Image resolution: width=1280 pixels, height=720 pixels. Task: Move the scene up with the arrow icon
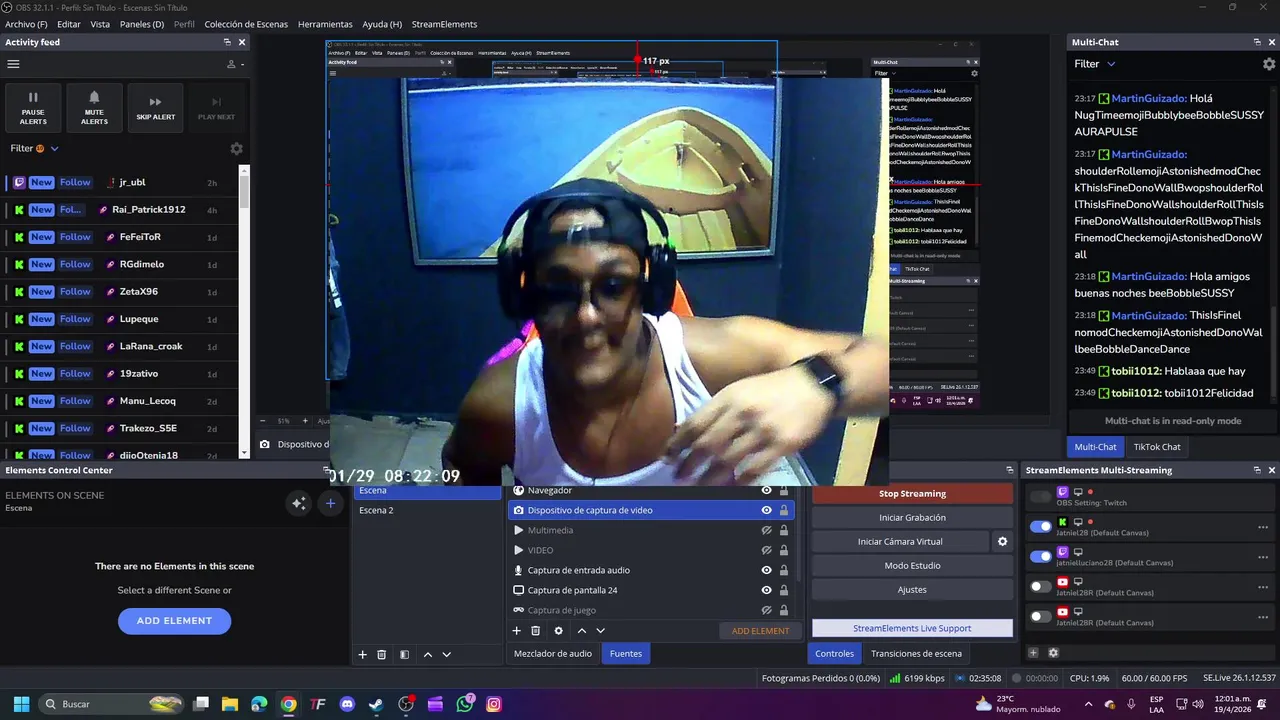click(x=428, y=655)
